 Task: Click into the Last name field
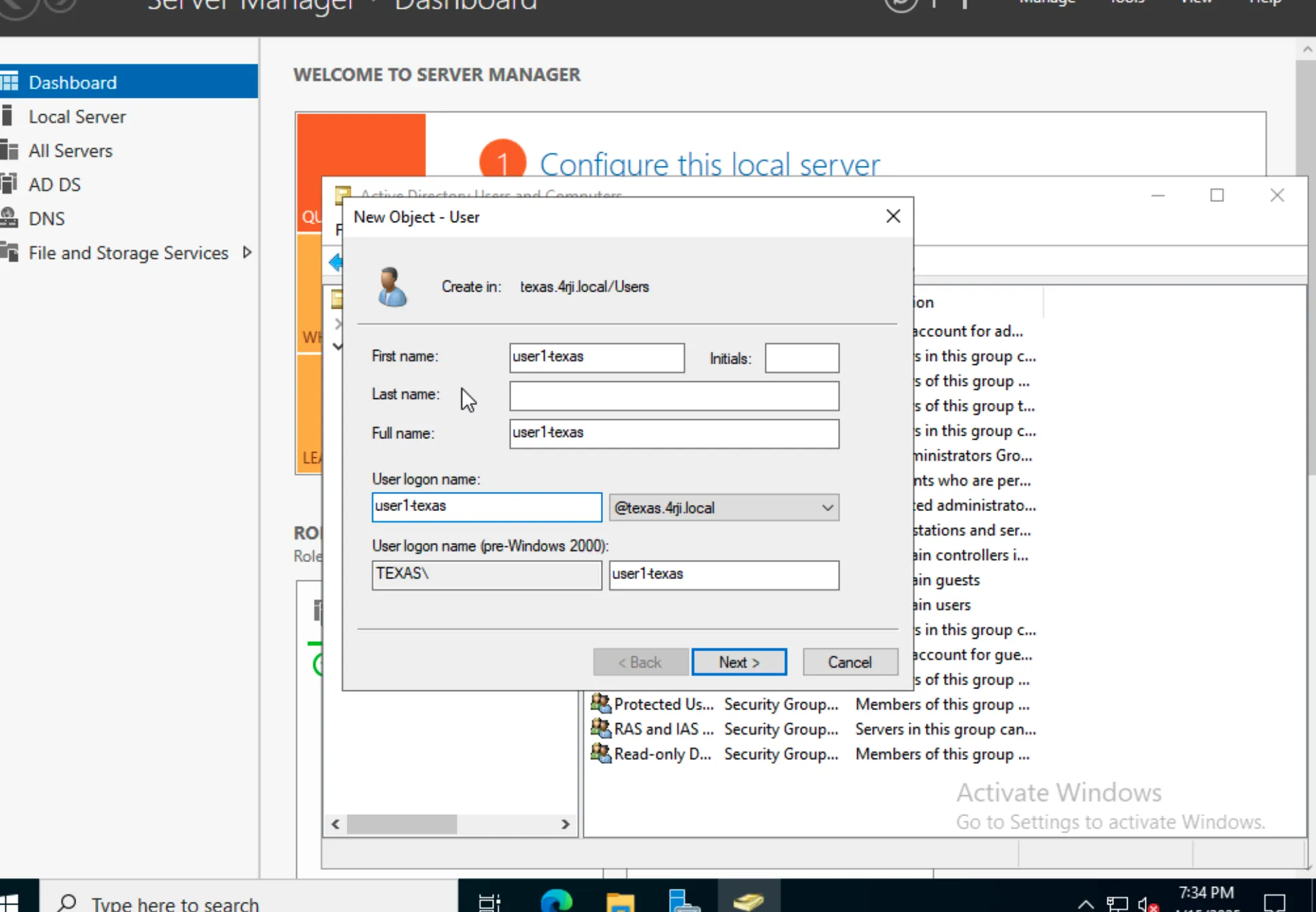(x=674, y=396)
